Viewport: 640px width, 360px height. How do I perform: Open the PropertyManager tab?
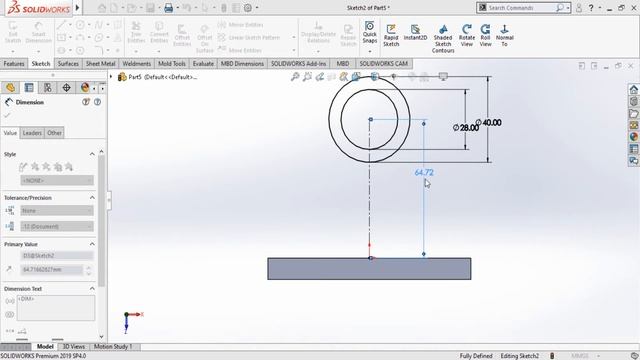pyautogui.click(x=29, y=87)
